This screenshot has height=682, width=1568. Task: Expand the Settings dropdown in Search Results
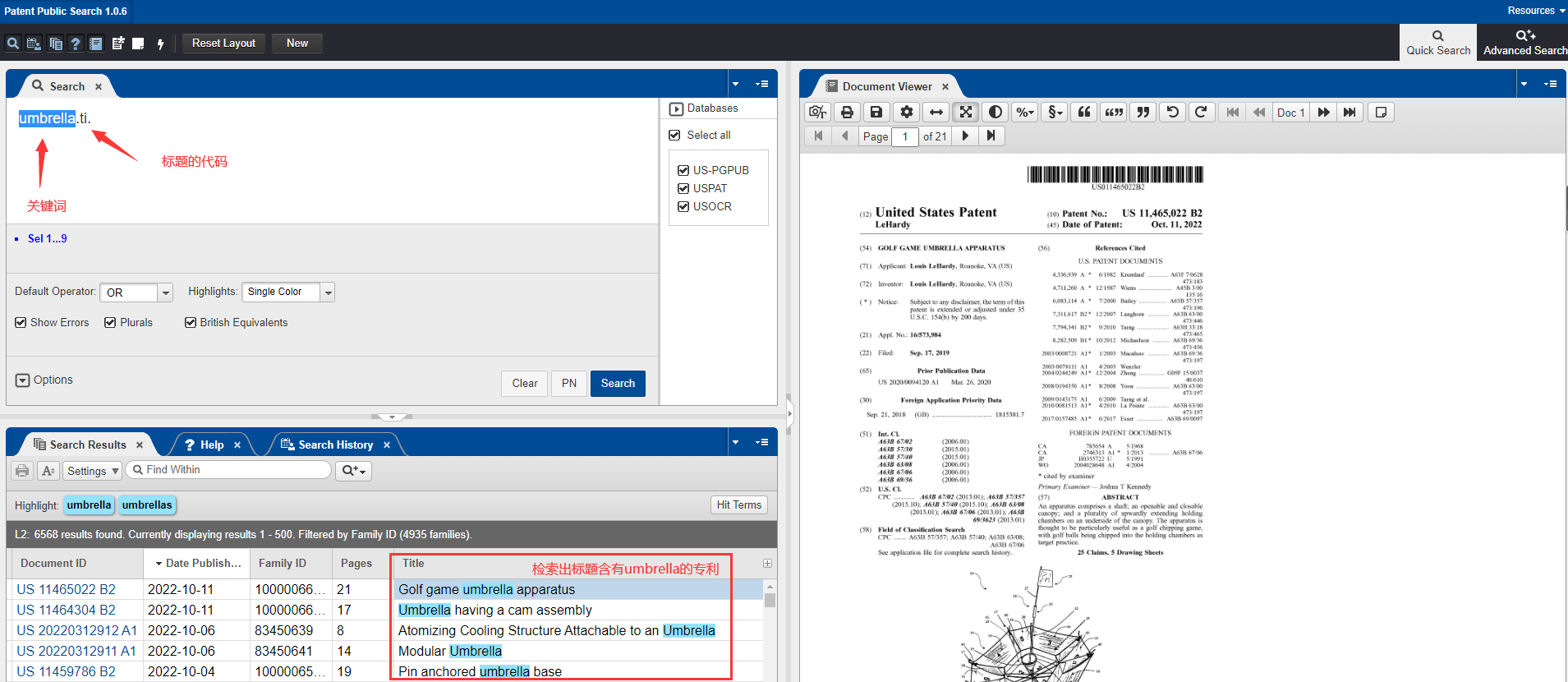tap(93, 471)
